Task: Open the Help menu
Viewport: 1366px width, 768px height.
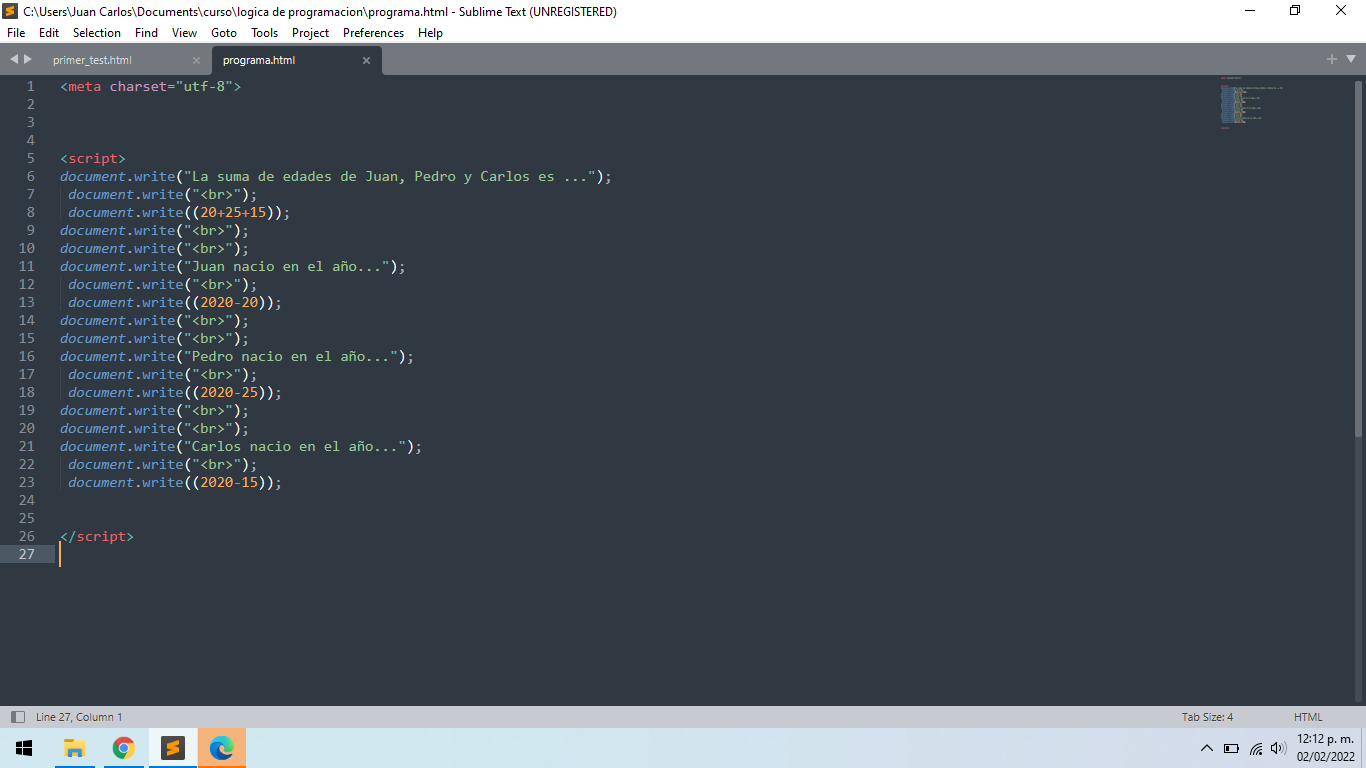Action: click(x=430, y=33)
